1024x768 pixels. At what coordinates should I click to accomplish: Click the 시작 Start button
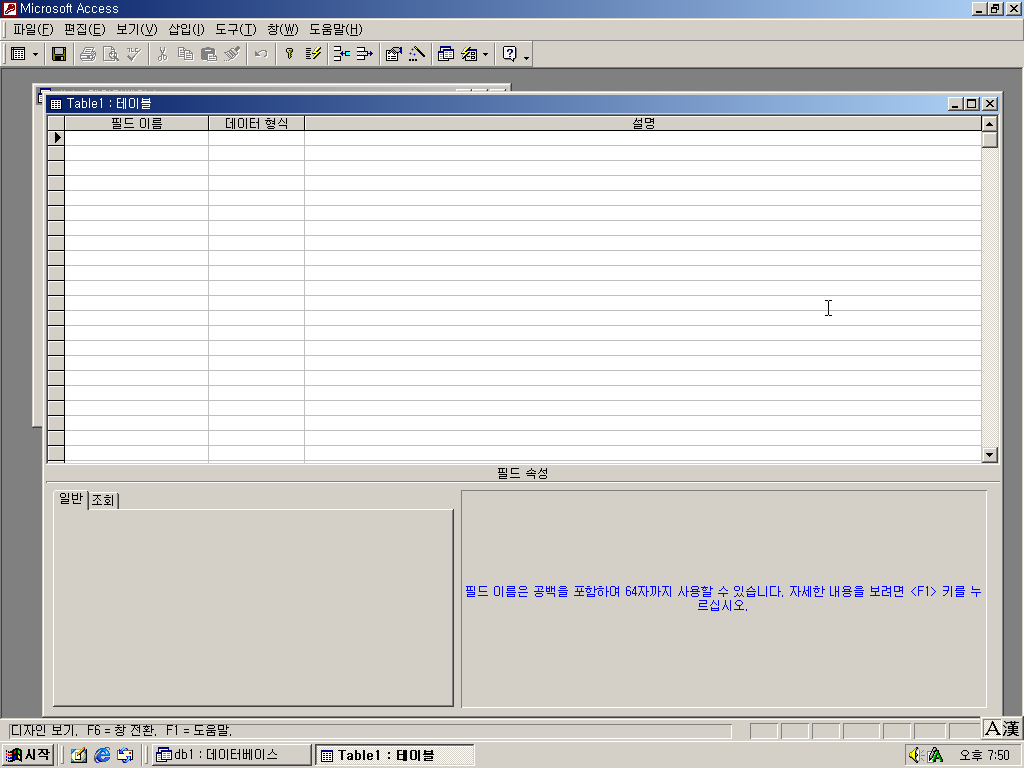point(27,755)
